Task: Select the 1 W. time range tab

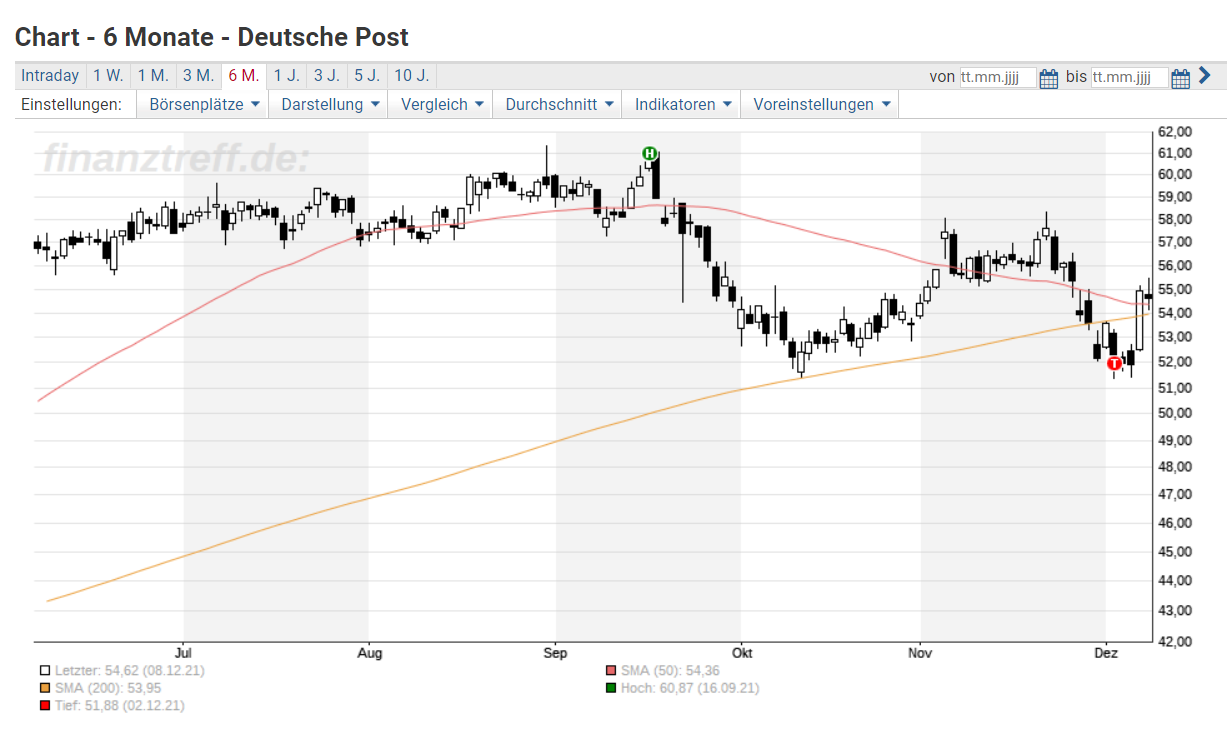Action: coord(108,75)
